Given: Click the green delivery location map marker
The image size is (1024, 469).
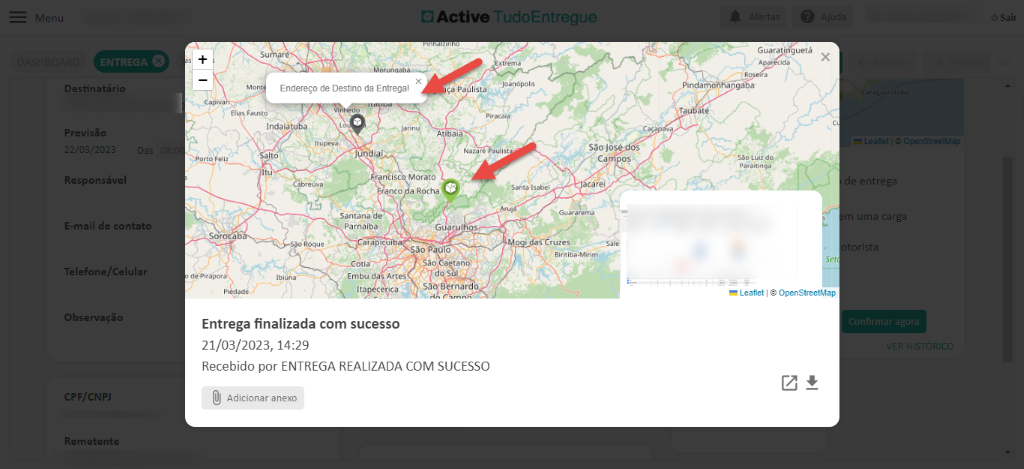Looking at the screenshot, I should point(451,188).
